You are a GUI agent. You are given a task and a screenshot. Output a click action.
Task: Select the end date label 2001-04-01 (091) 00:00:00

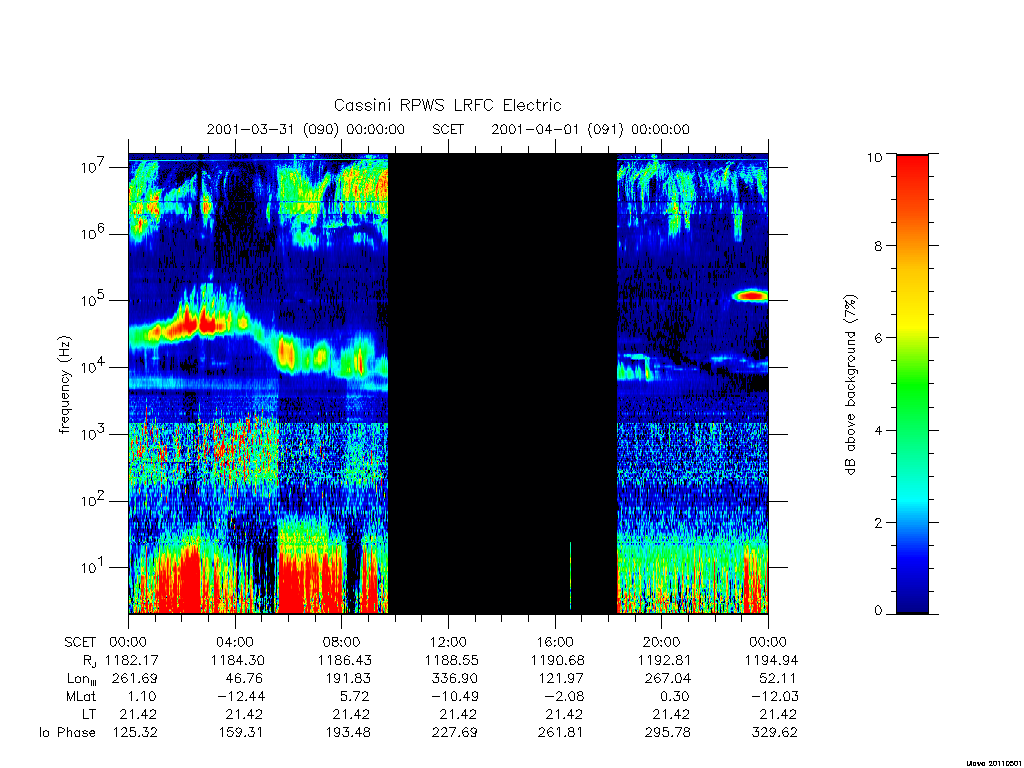590,129
